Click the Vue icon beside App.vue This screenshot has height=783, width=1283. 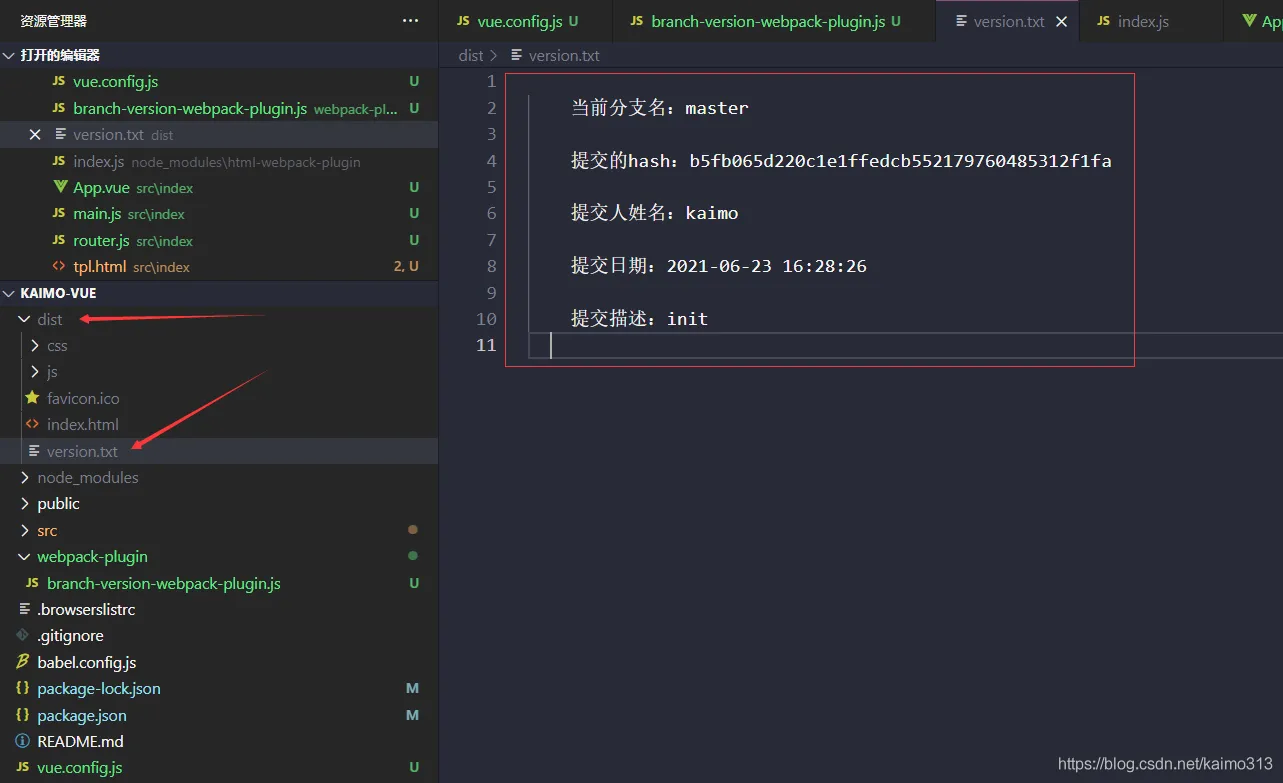pyautogui.click(x=60, y=187)
